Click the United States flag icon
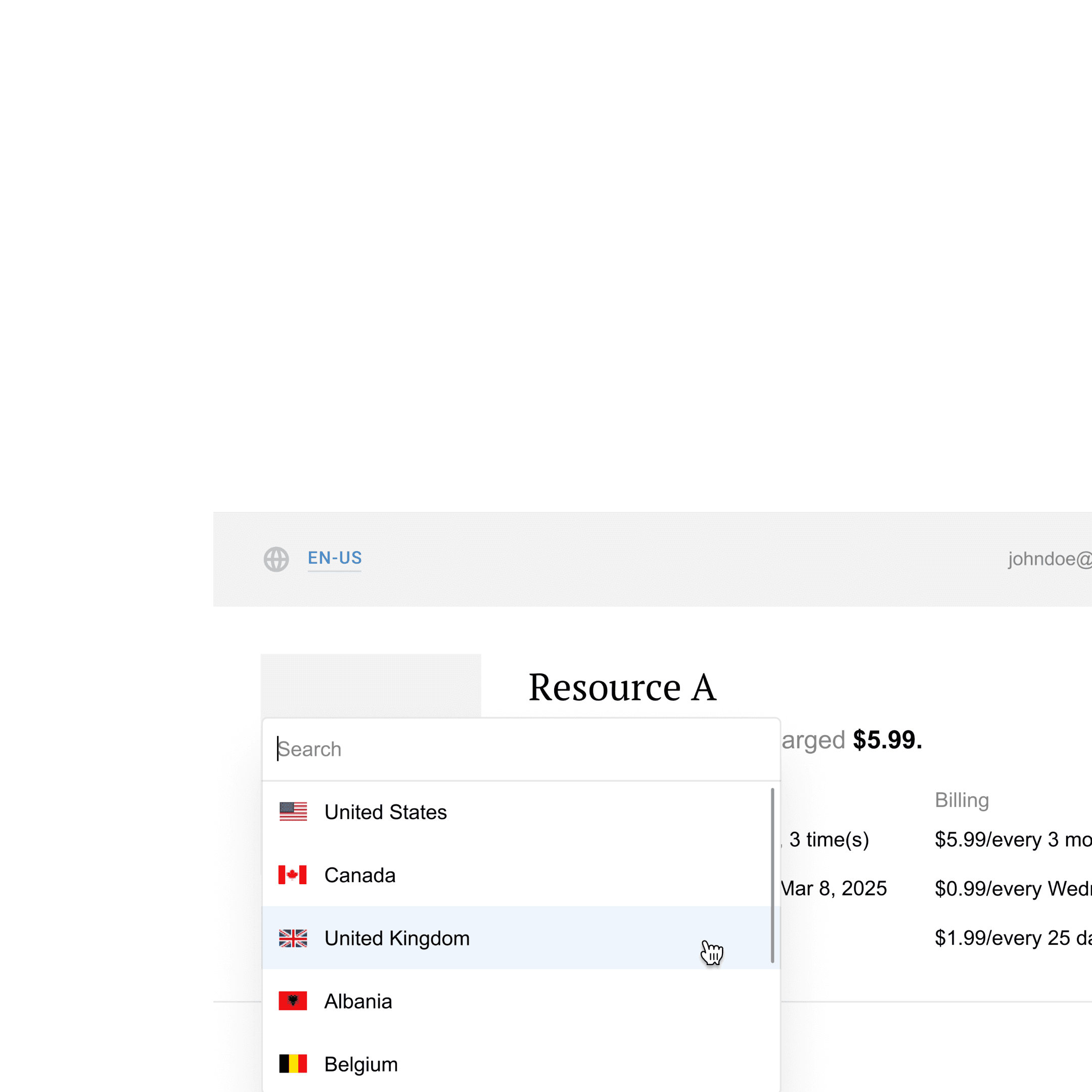 293,811
